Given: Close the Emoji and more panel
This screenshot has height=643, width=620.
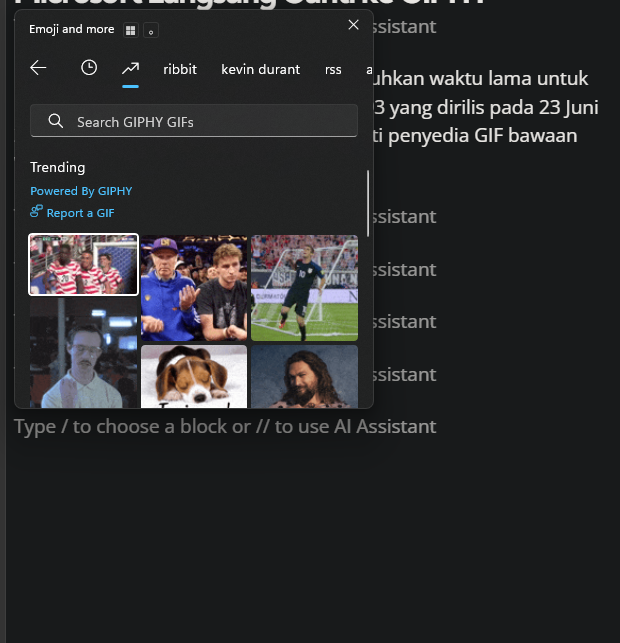Looking at the screenshot, I should click(x=353, y=25).
